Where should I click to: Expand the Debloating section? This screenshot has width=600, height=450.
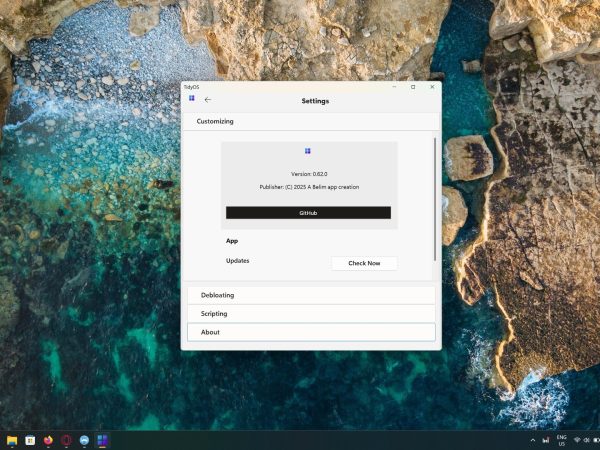coord(310,295)
